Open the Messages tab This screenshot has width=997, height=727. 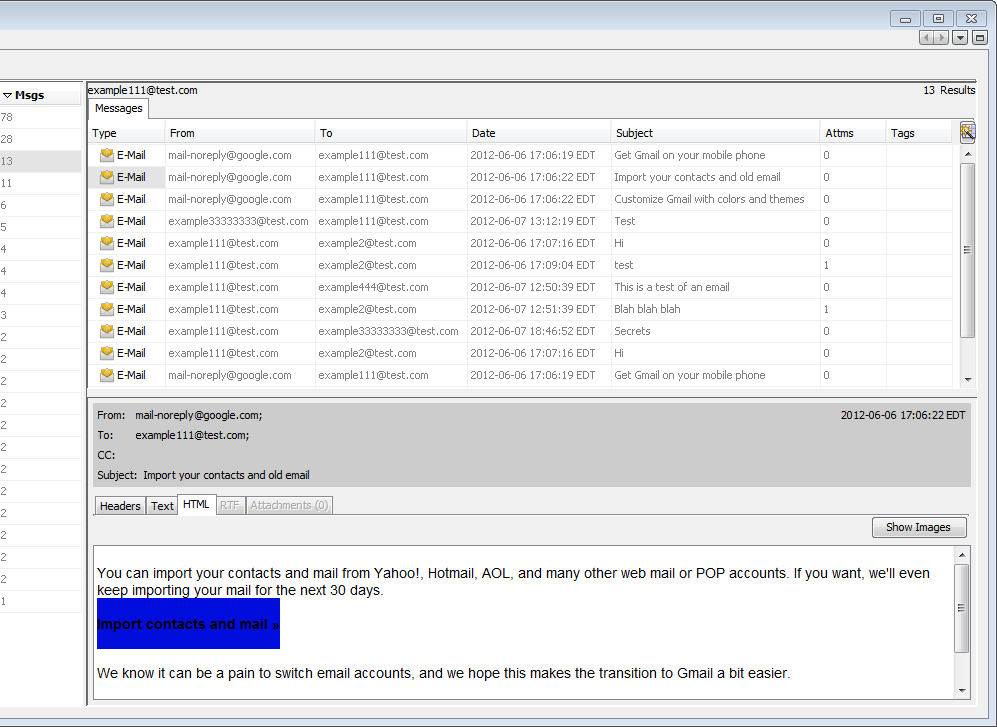119,108
